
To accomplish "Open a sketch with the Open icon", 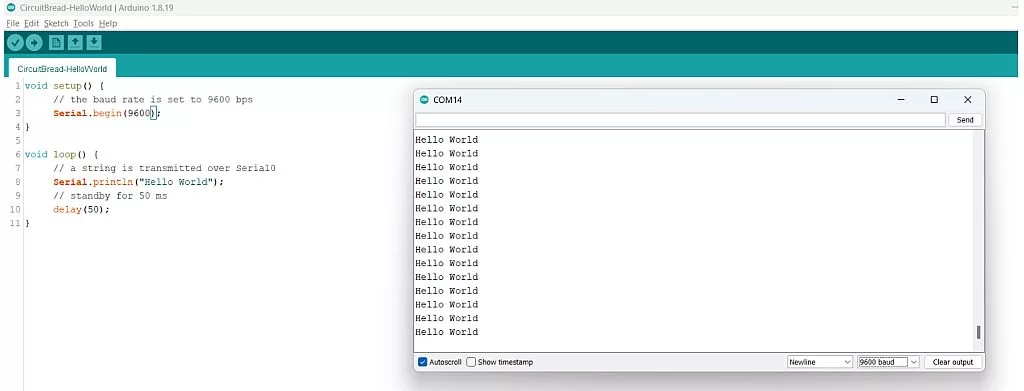I will point(76,43).
